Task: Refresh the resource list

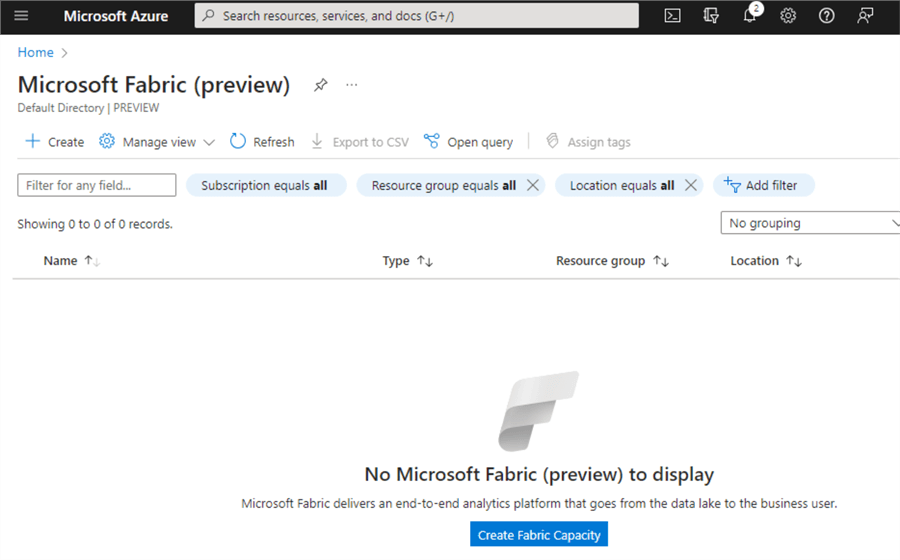Action: click(x=262, y=142)
